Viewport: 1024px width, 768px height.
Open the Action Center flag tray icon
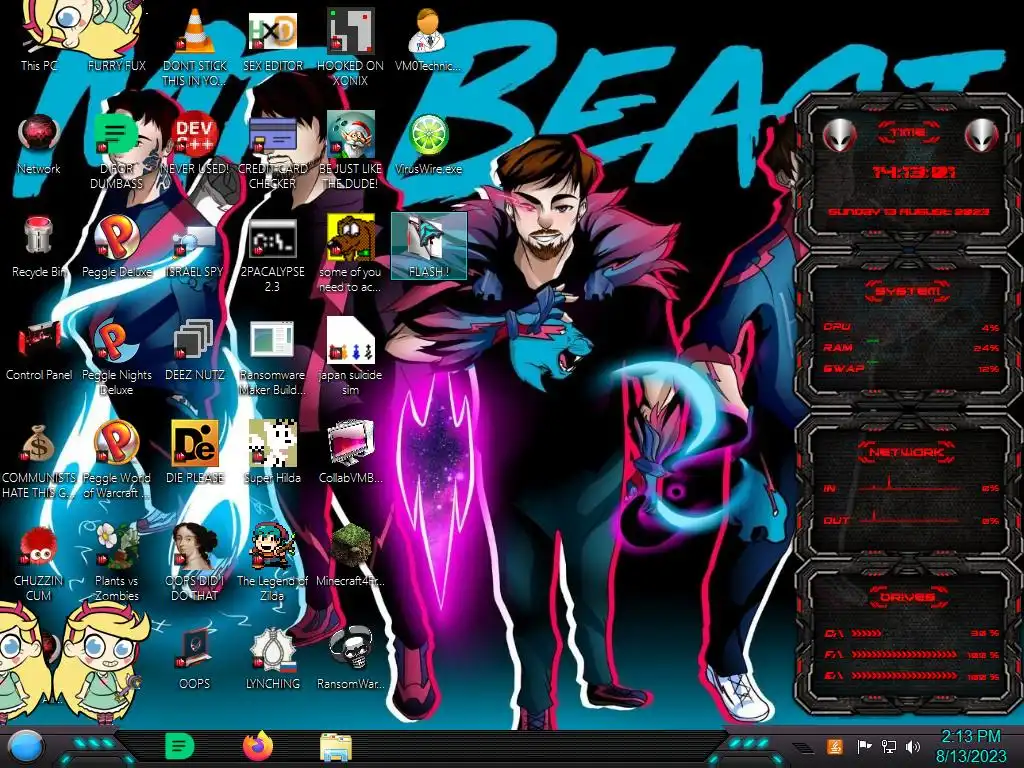point(864,746)
